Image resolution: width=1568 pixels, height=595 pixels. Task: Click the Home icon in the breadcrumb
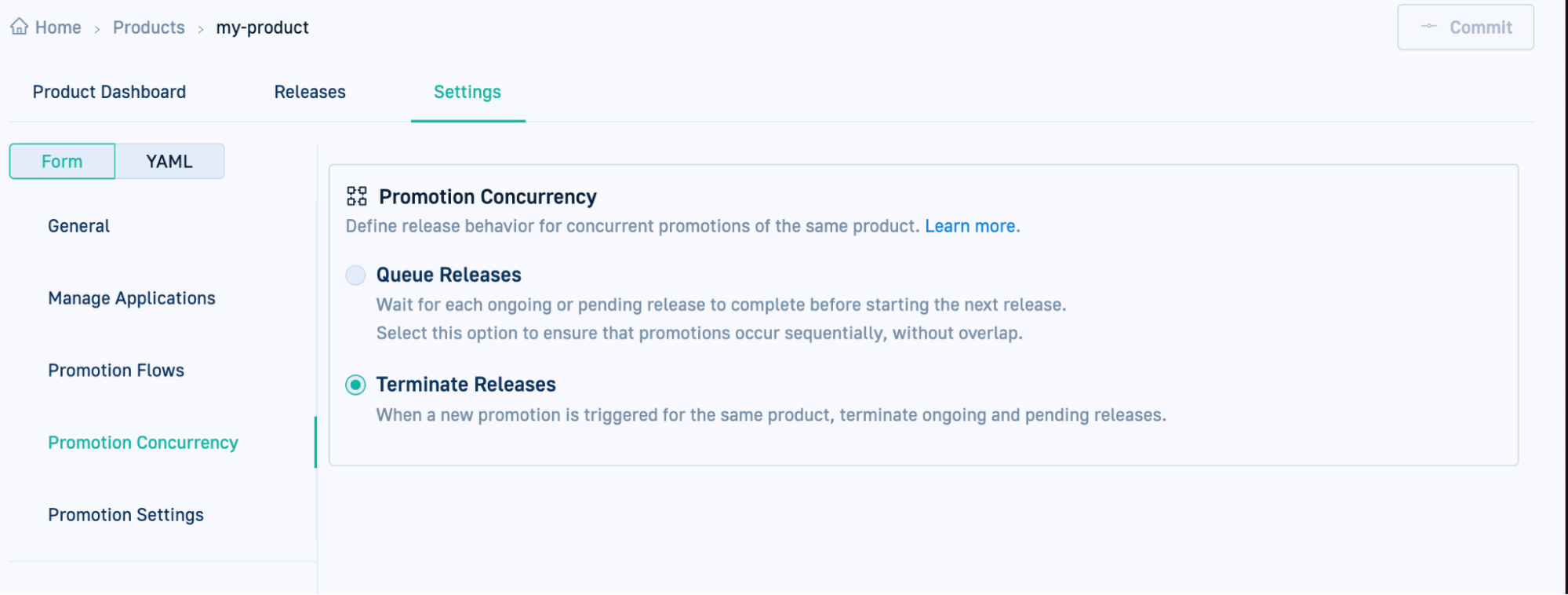[19, 26]
